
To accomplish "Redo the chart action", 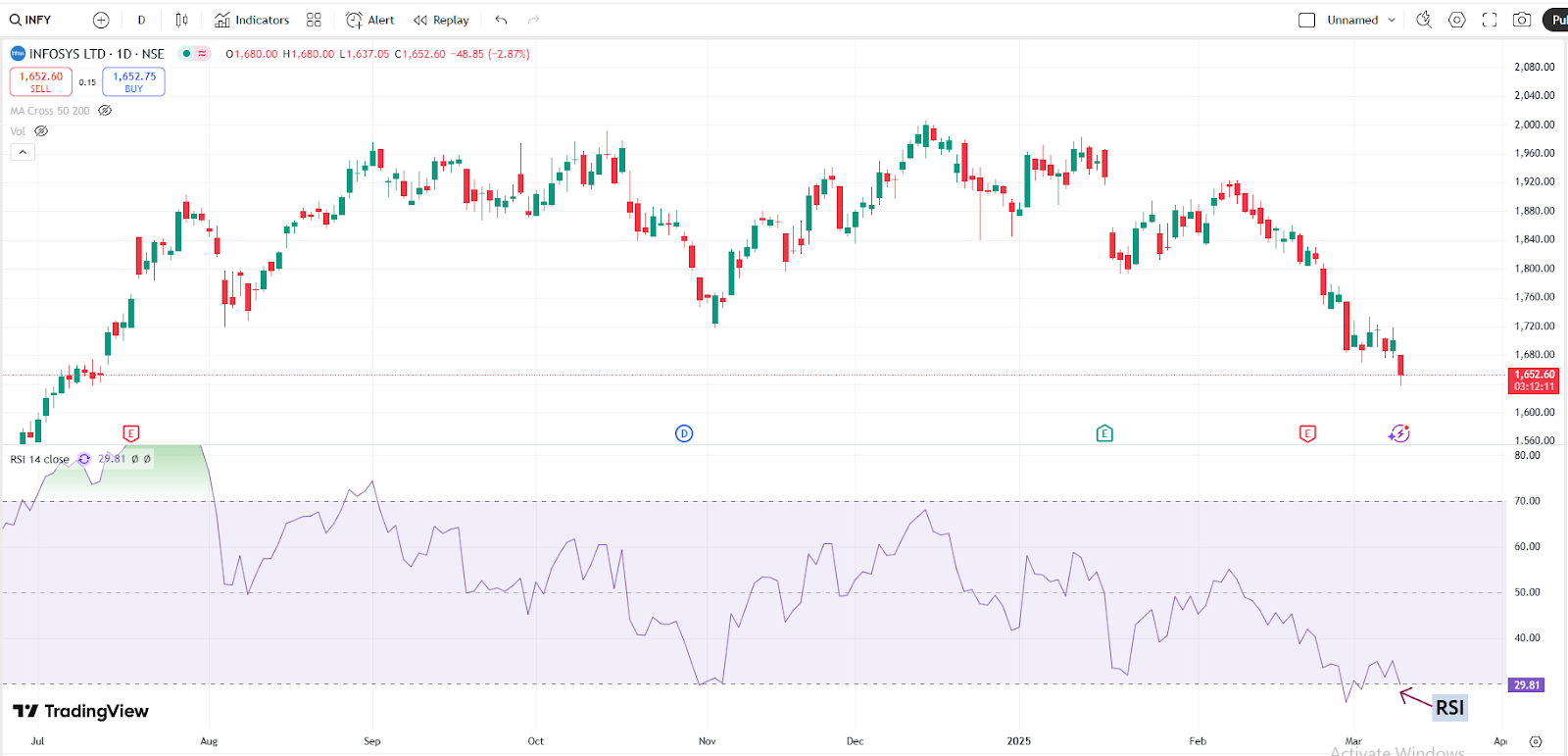I will [533, 20].
